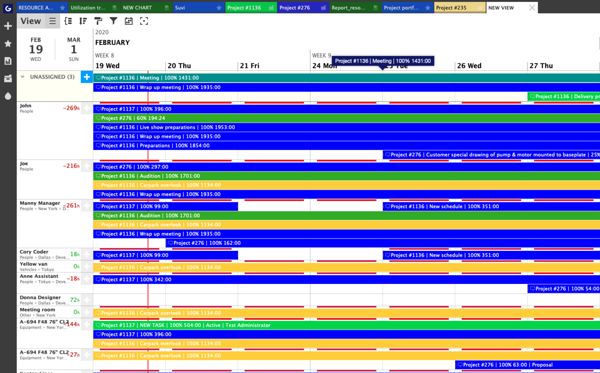
Task: Open the paint roller coloring tool
Action: pos(98,21)
